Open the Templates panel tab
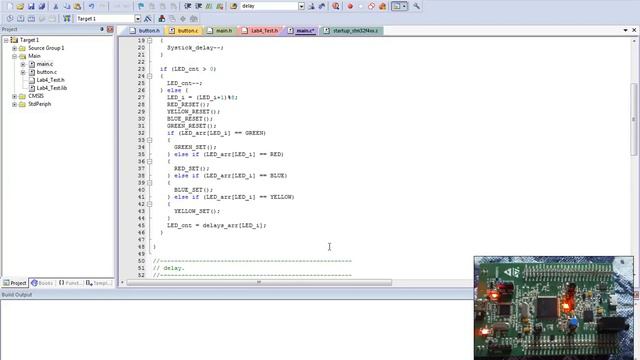 click(x=98, y=283)
